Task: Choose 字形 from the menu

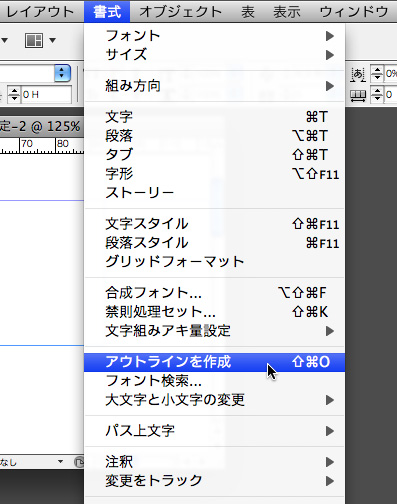Action: click(x=214, y=174)
